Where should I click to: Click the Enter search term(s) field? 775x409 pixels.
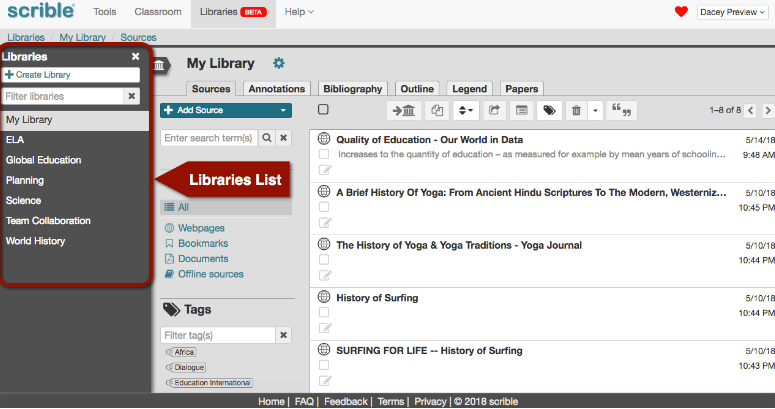[209, 138]
